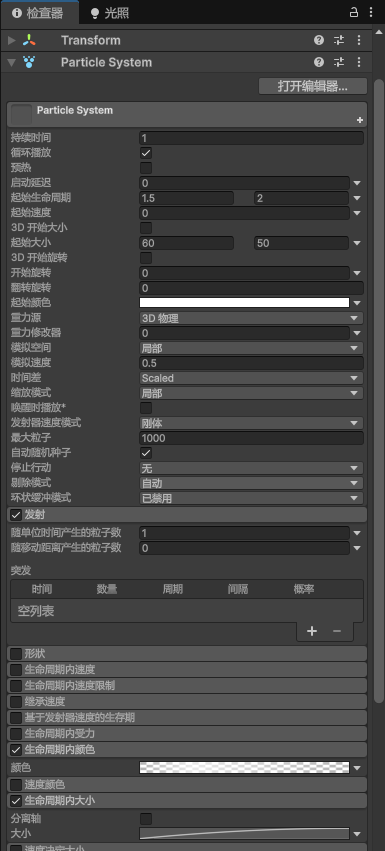Click the 起始大小 field showing 60
The width and height of the screenshot is (385, 851).
pos(187,243)
